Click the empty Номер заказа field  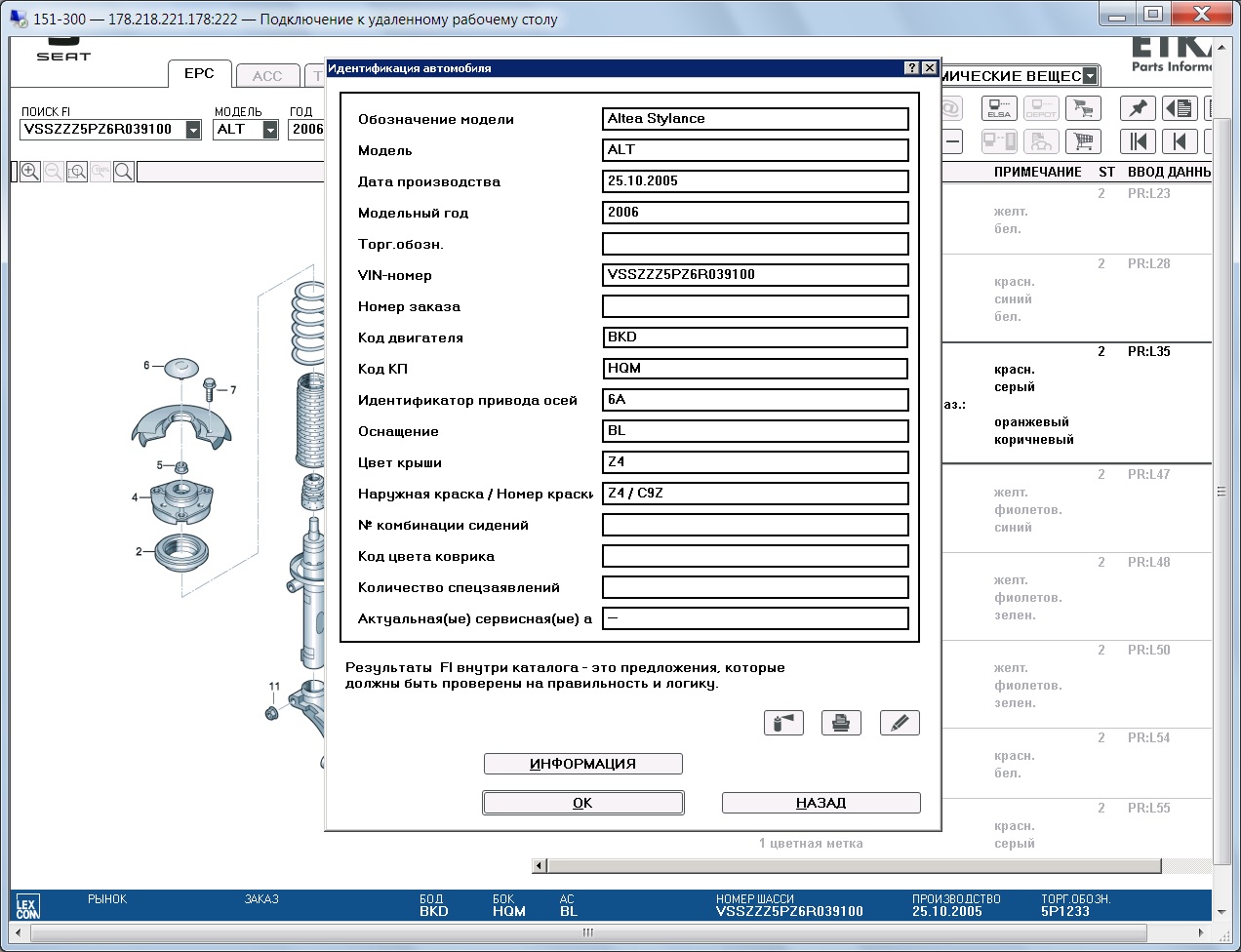[x=755, y=306]
